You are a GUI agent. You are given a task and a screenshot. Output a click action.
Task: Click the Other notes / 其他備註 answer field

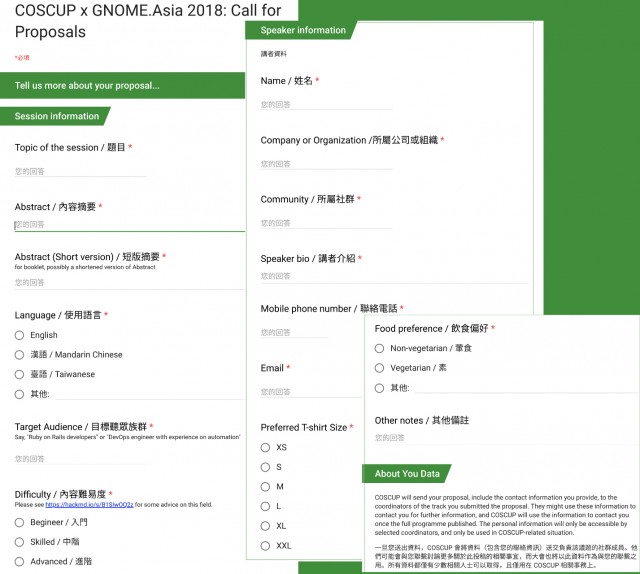pyautogui.click(x=505, y=438)
